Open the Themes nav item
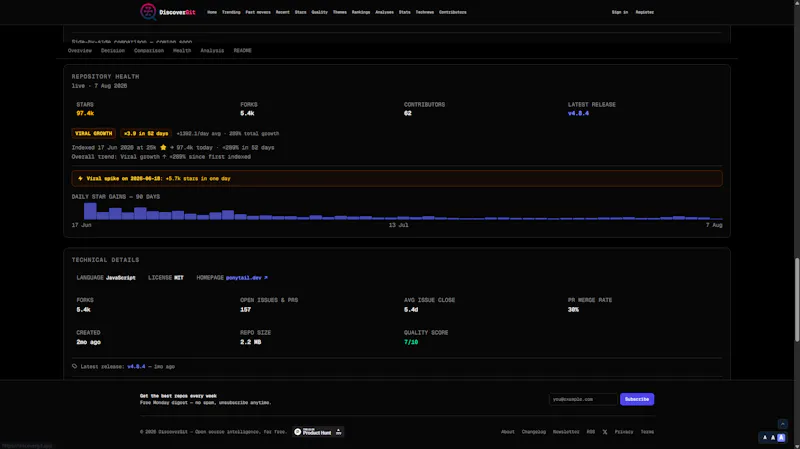Viewport: 800px width, 449px height. point(340,12)
